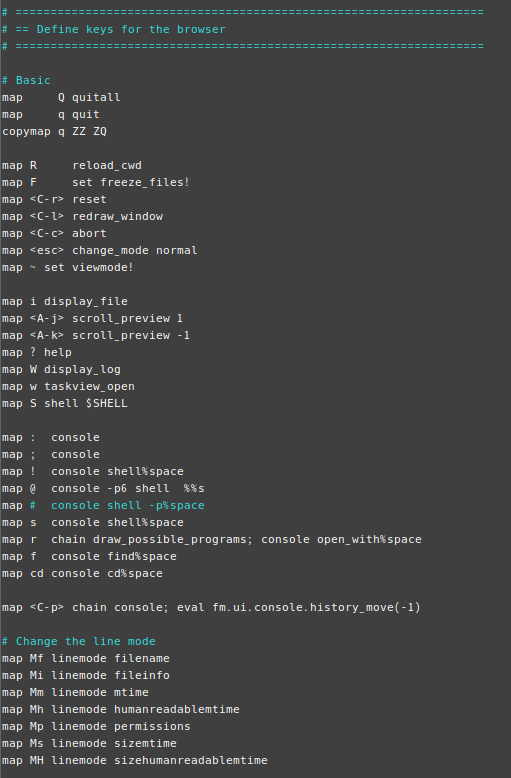Click the word 'reload_cwd'

coord(107,165)
